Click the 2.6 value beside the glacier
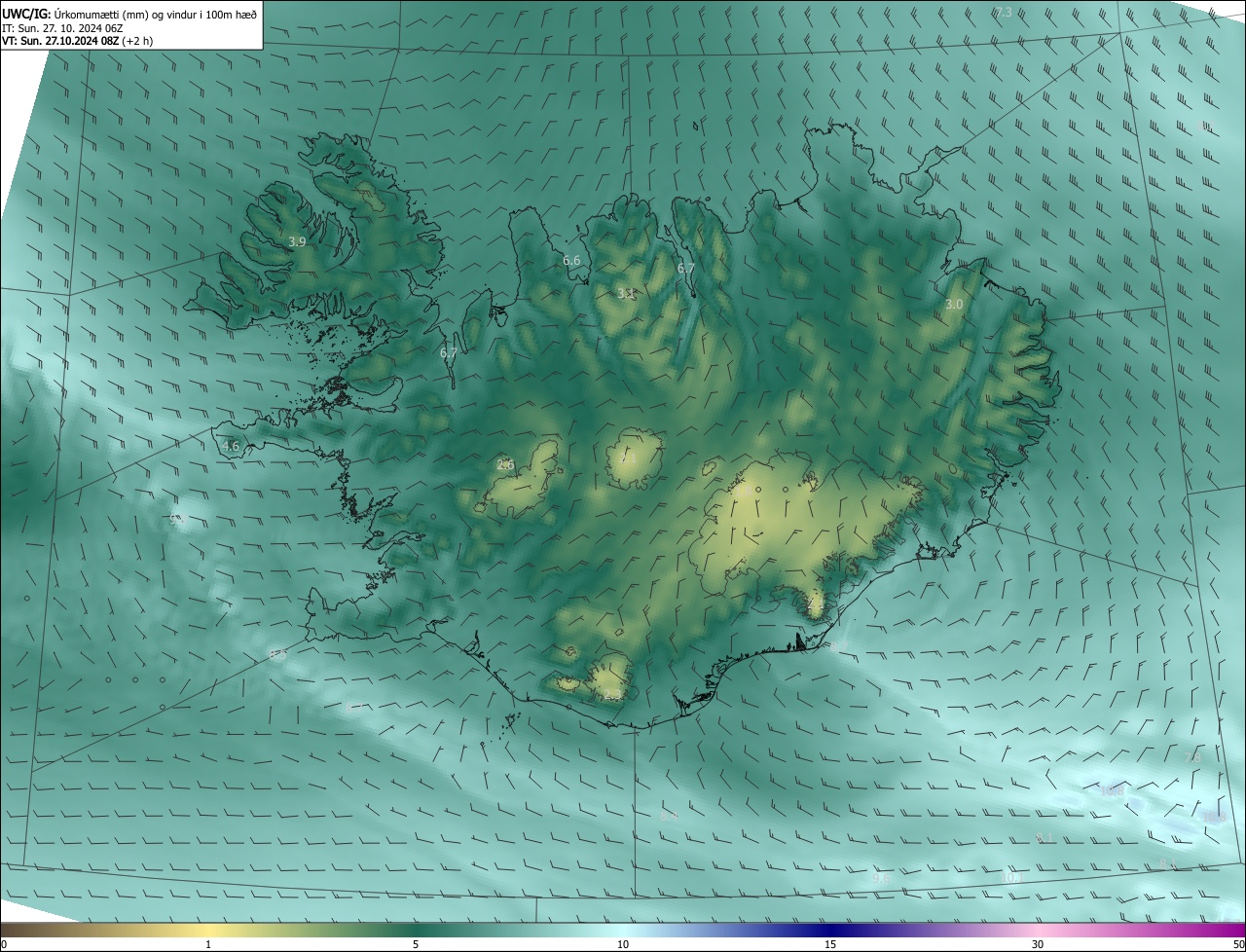The height and width of the screenshot is (952, 1246). (x=505, y=465)
